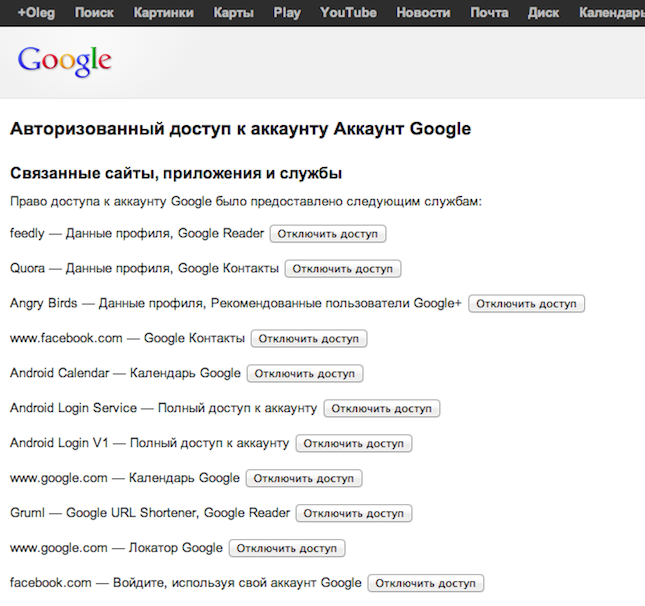Screen dimensions: 645x606
Task: Click the Google logo
Action: tap(65, 61)
